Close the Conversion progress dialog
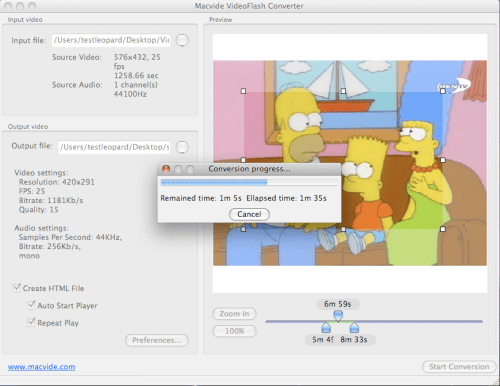 [166, 169]
